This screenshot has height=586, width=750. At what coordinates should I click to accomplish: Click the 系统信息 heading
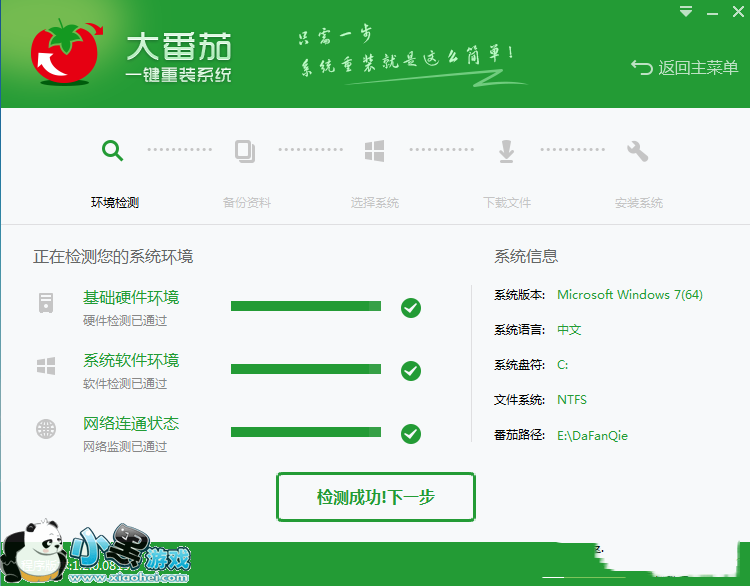coord(526,256)
